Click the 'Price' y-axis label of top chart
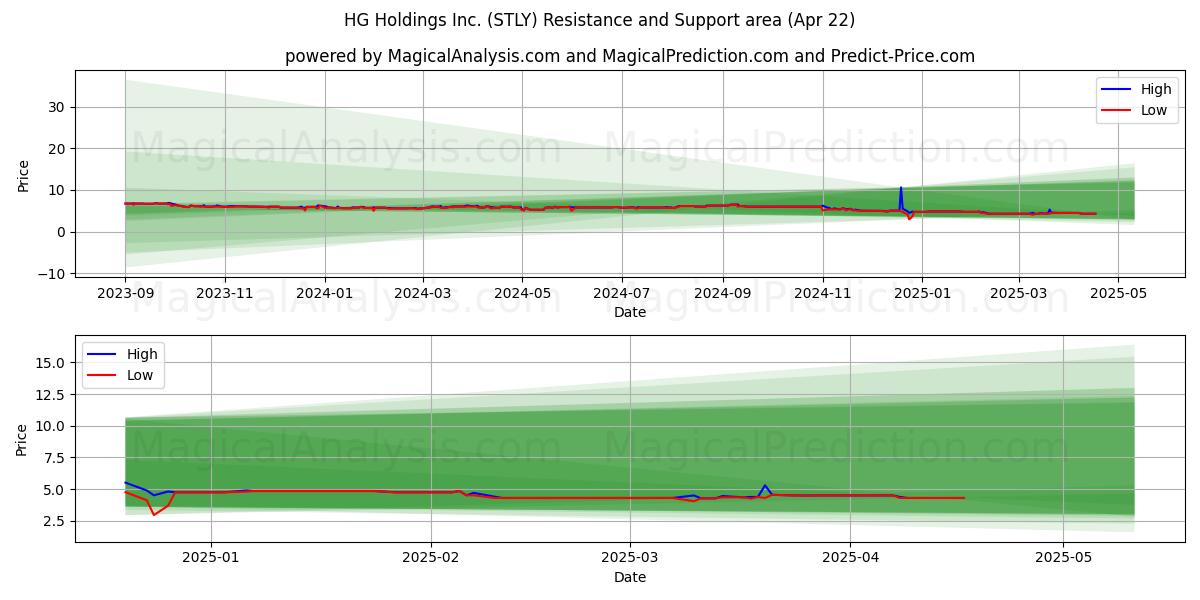This screenshot has height=600, width=1200. coord(24,175)
